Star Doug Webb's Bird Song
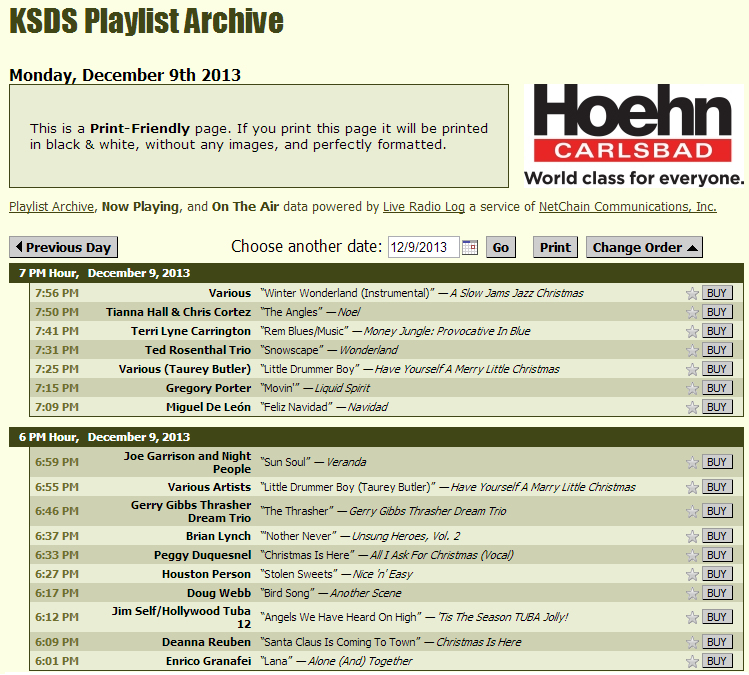The width and height of the screenshot is (749, 675). tap(692, 593)
